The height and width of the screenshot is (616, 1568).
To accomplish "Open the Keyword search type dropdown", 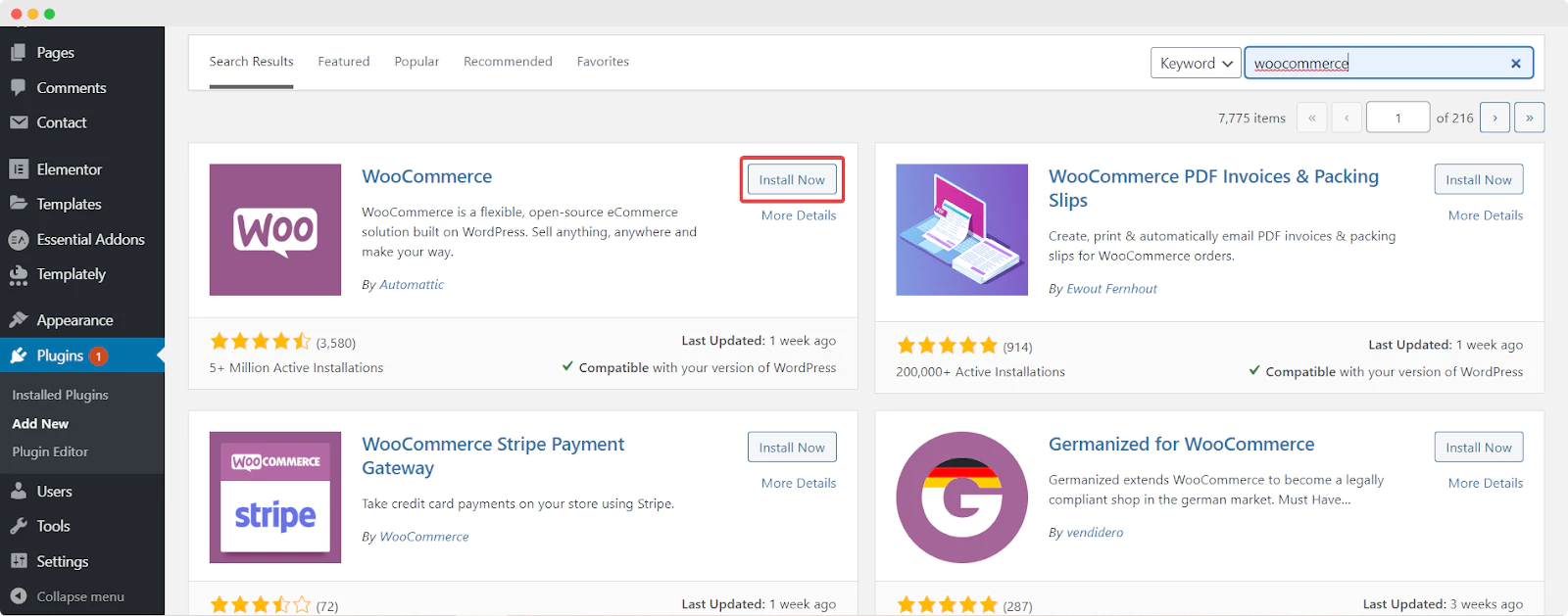I will coord(1196,64).
